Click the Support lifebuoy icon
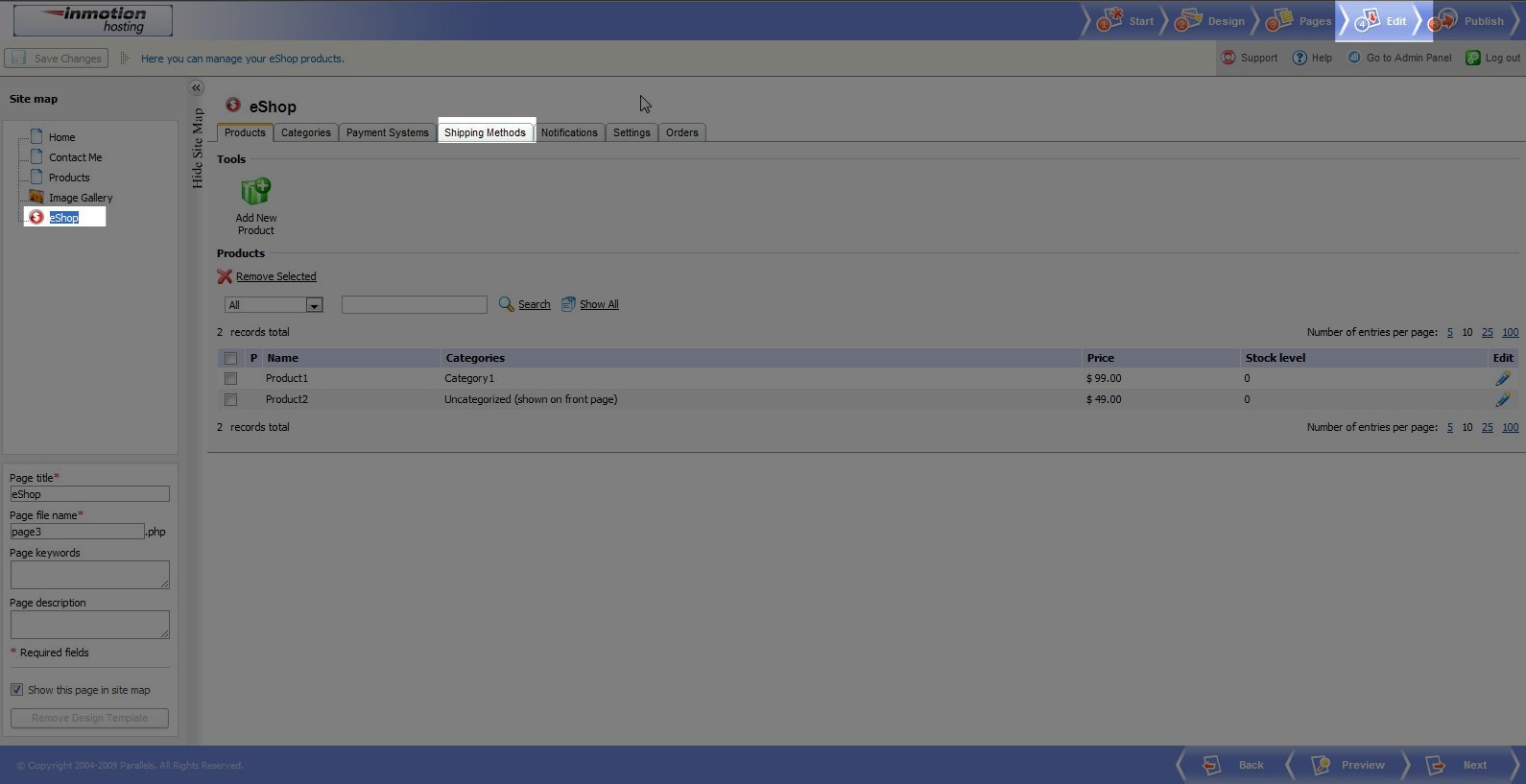This screenshot has height=784, width=1526. (x=1228, y=58)
